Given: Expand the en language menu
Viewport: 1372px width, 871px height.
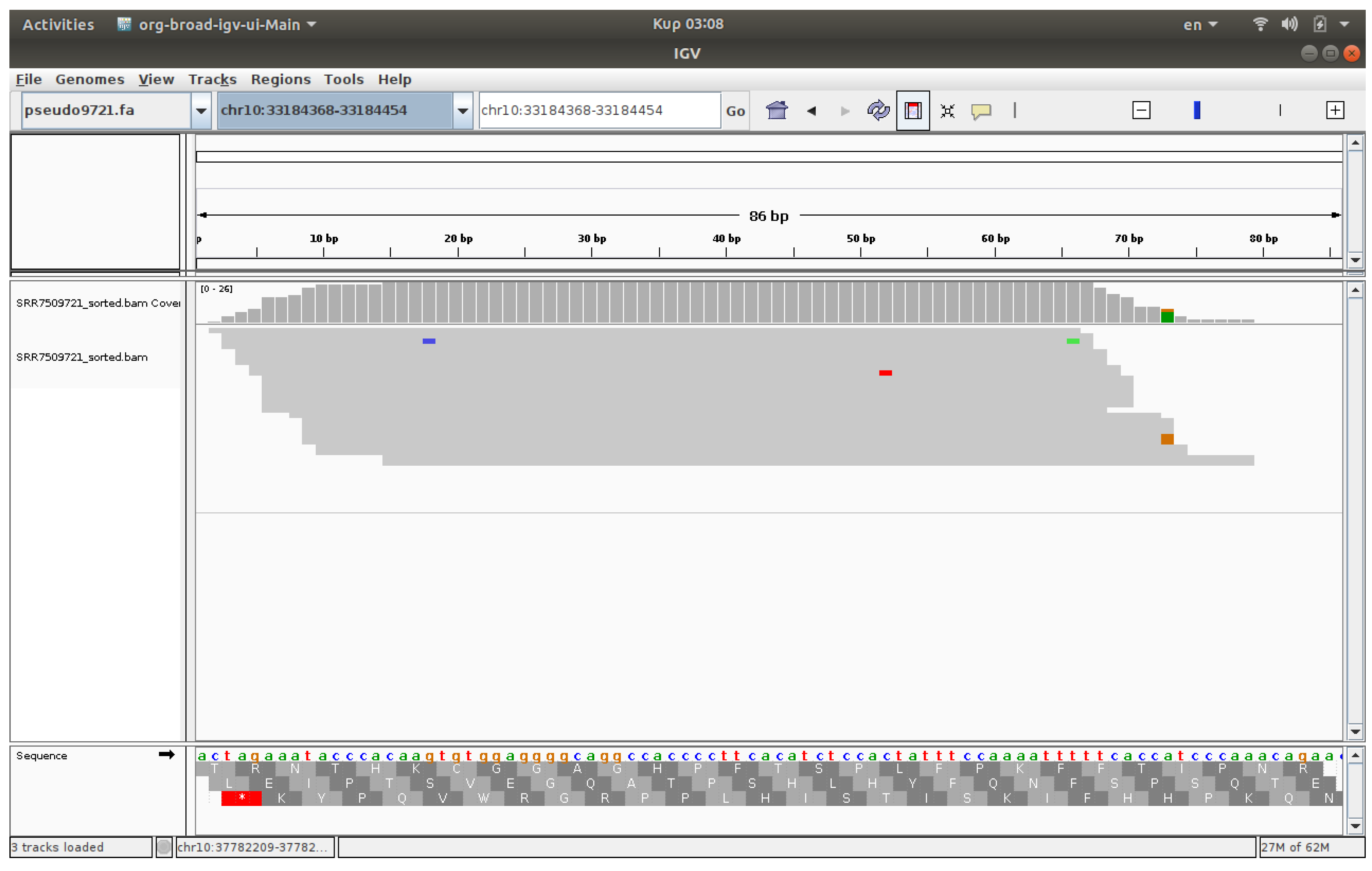Looking at the screenshot, I should 1200,25.
